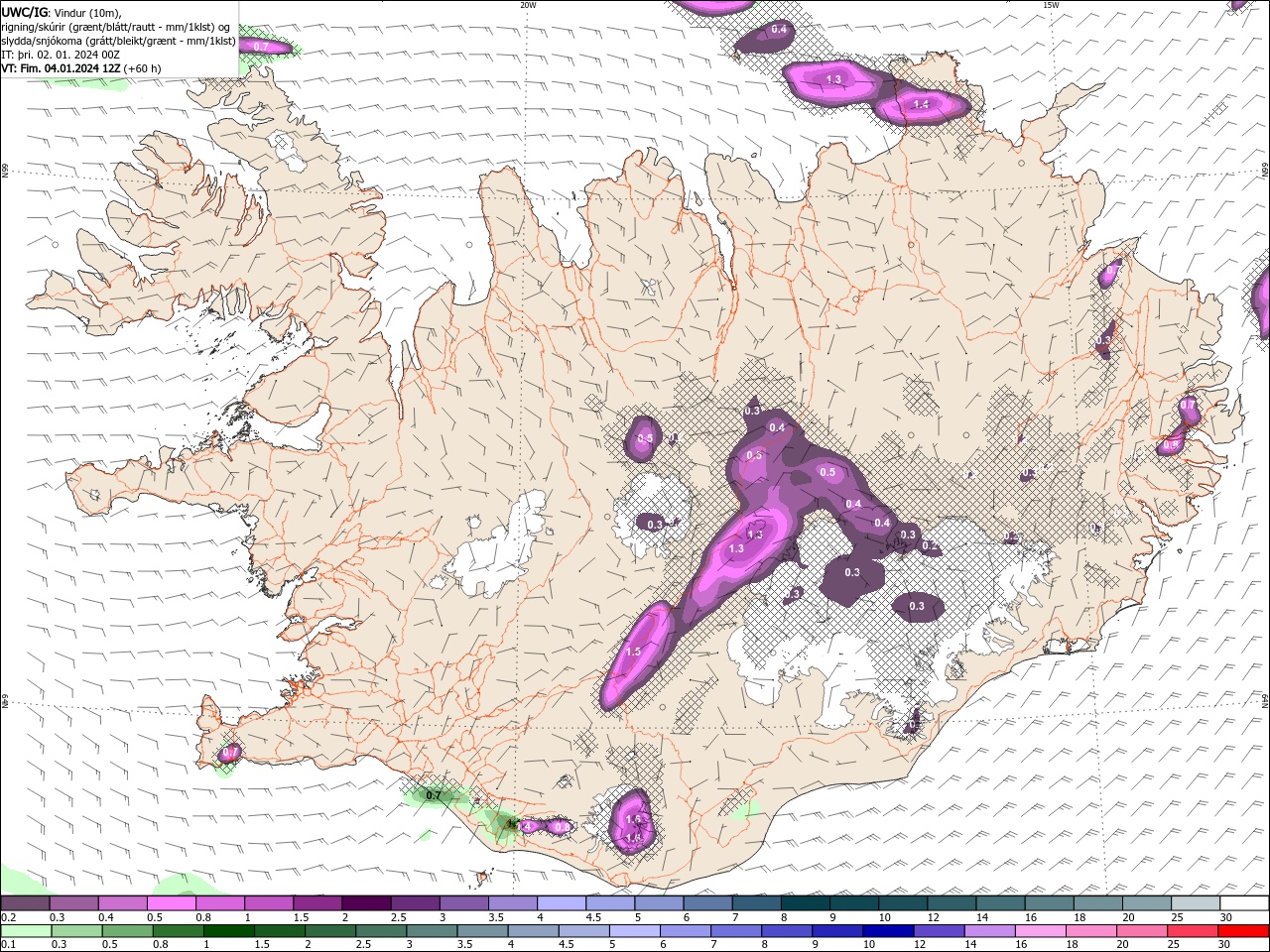This screenshot has height=952, width=1270.
Task: Click the darkest purple 2–2.5 snow legend swatch
Action: (366, 903)
